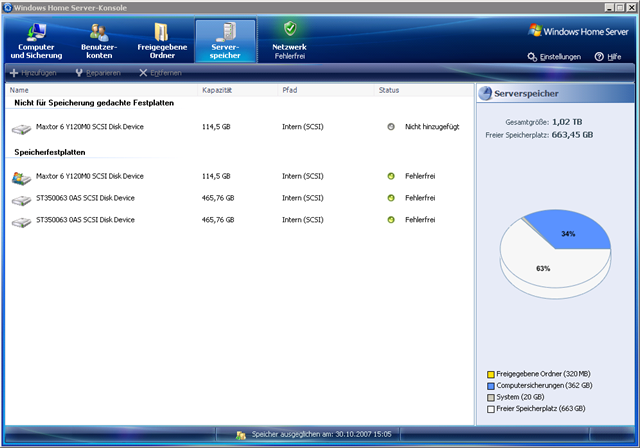Click status bar storage balance icon

[241, 435]
